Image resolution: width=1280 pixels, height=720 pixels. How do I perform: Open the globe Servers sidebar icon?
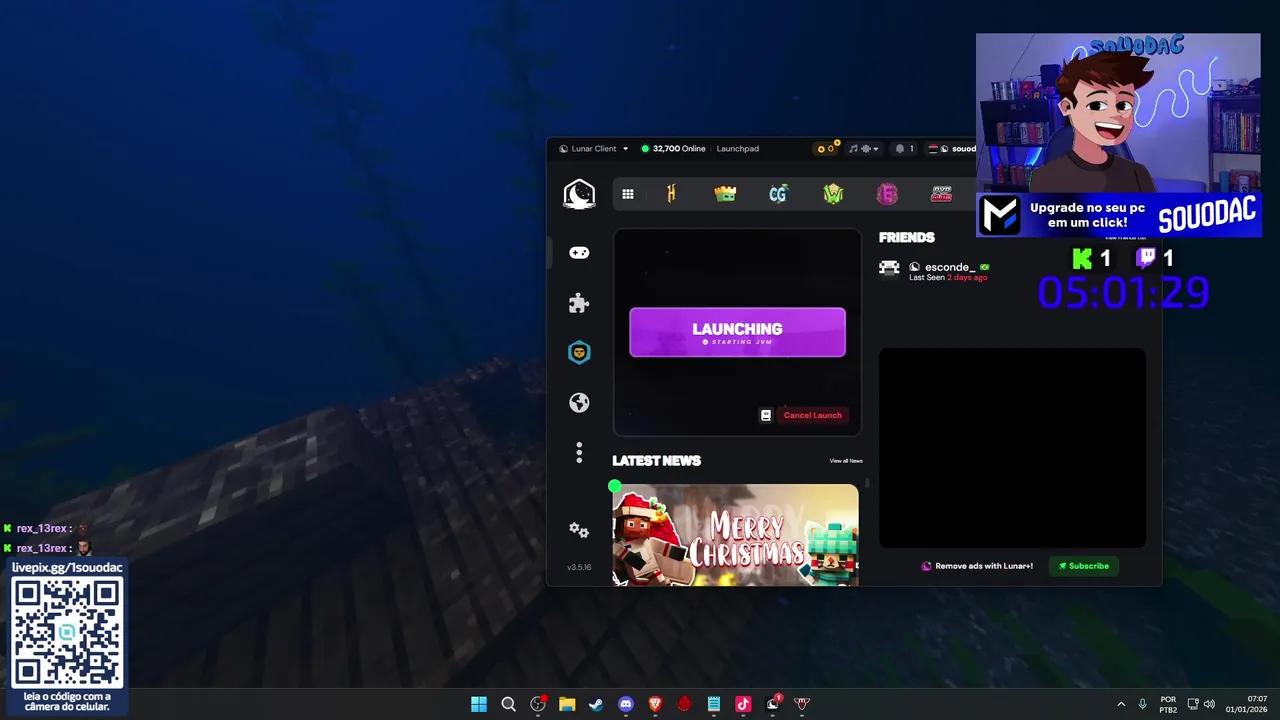579,402
